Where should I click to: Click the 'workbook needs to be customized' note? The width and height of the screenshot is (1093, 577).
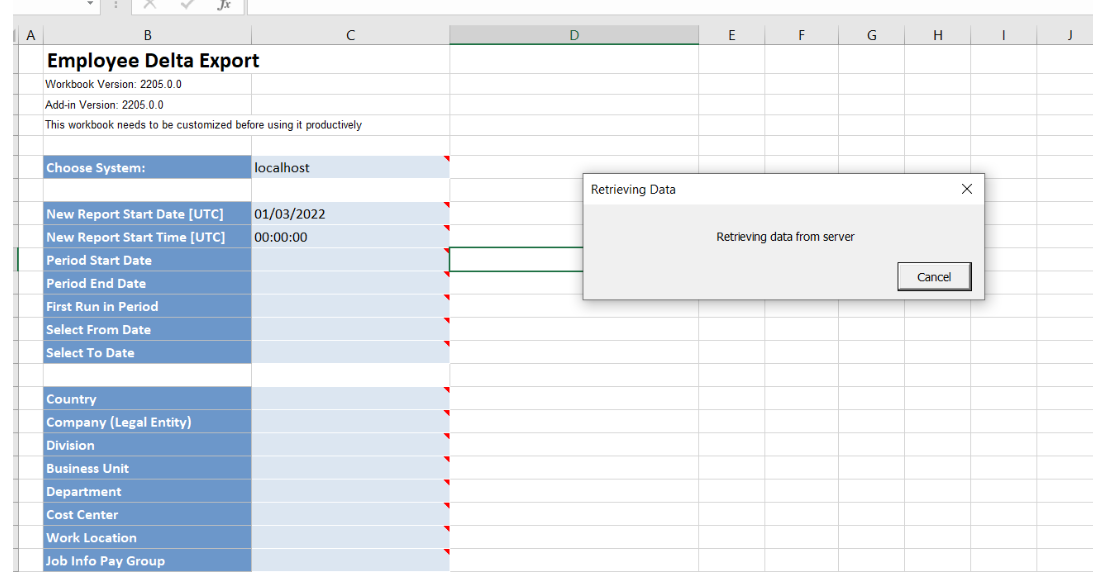pyautogui.click(x=203, y=125)
